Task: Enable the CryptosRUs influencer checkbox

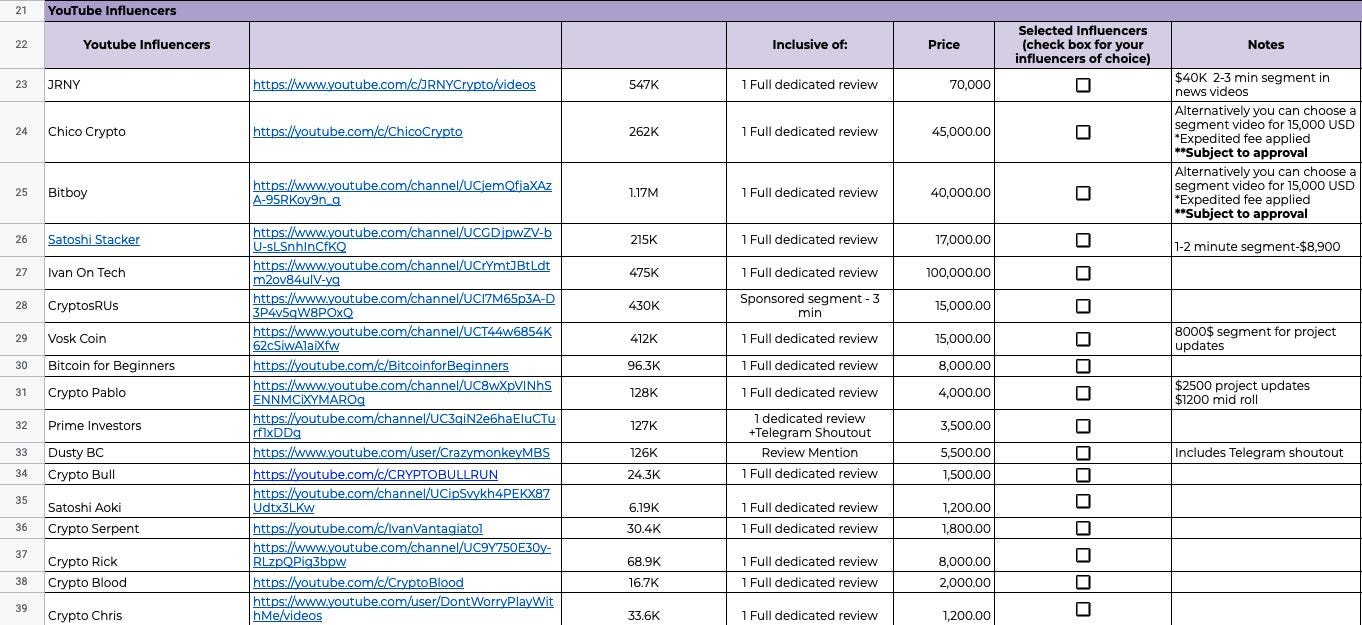Action: [x=1082, y=306]
